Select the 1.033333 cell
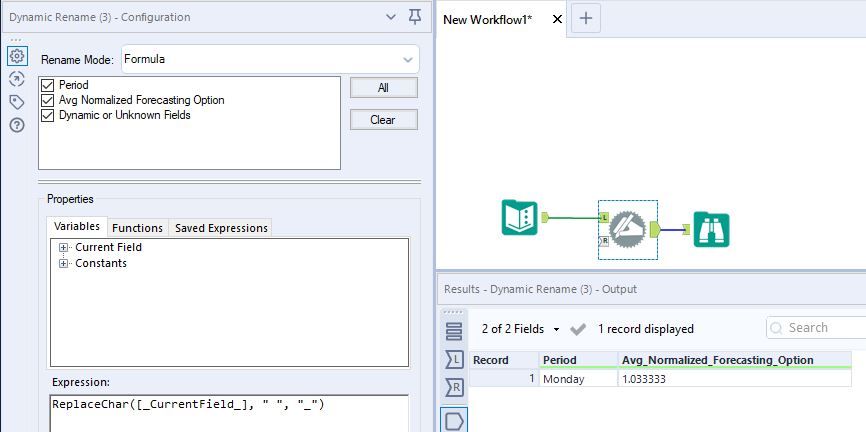Viewport: 866px width, 432px height. pos(735,379)
